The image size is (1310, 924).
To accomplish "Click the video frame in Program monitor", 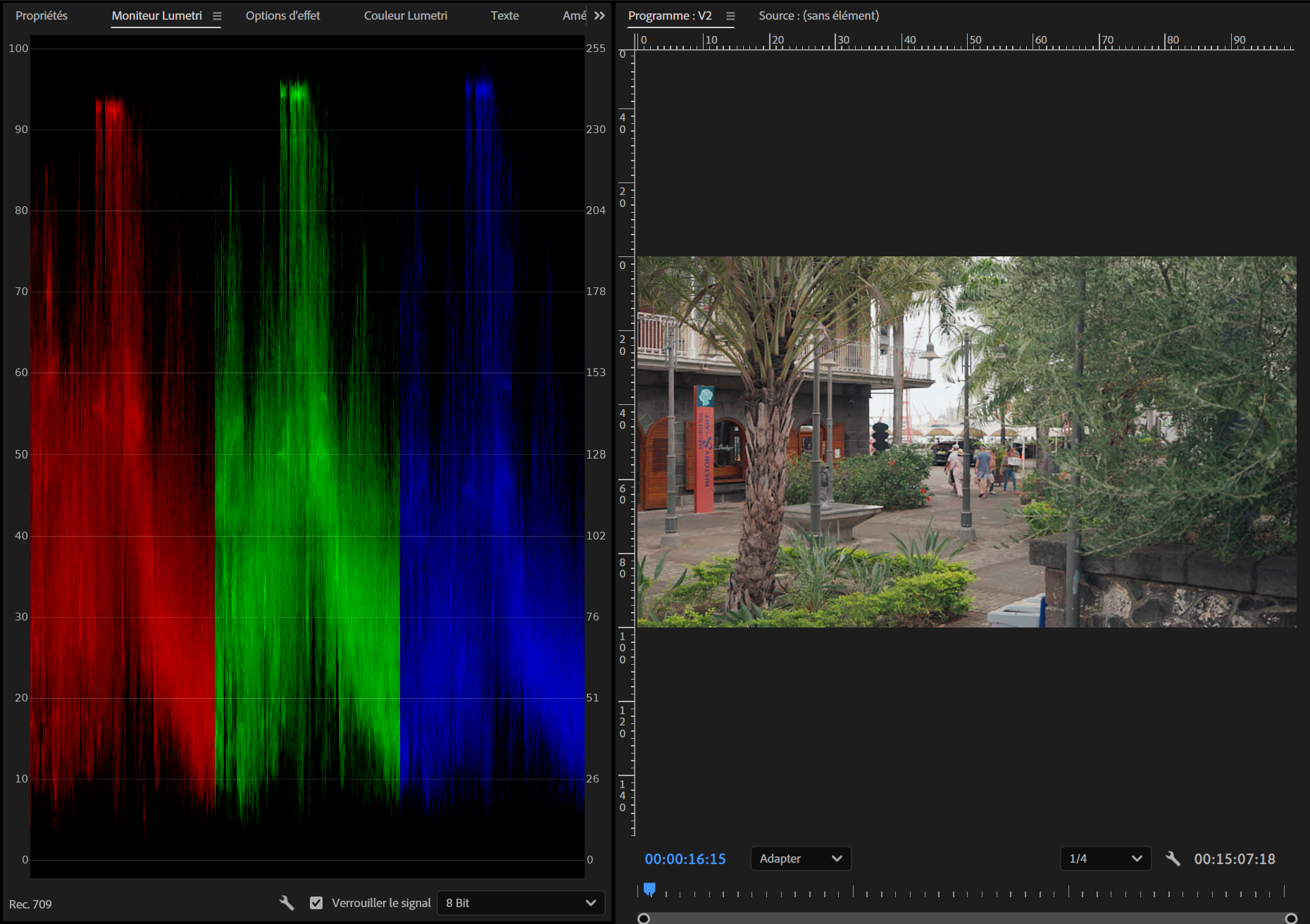I will (966, 442).
